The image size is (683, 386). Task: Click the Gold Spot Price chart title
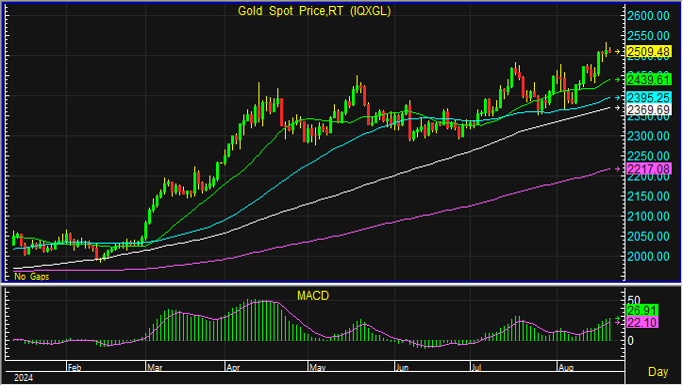(314, 11)
